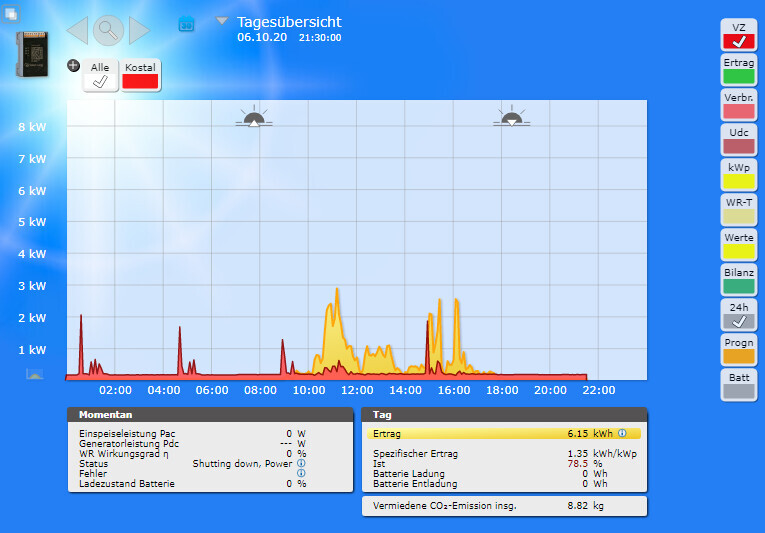Click the 16:00 time axis label
The width and height of the screenshot is (765, 533).
point(454,390)
